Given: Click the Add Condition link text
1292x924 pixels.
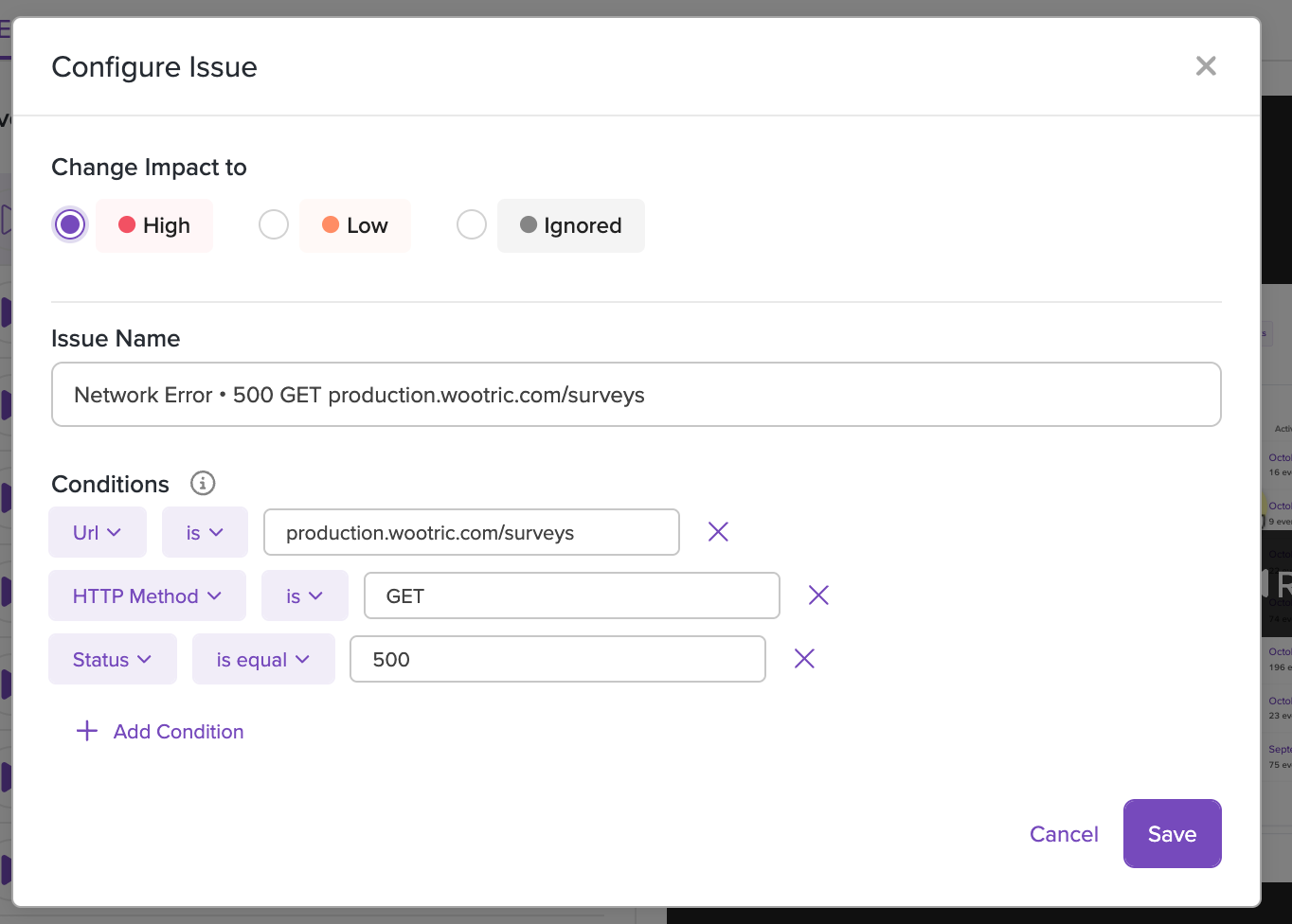Looking at the screenshot, I should (179, 731).
